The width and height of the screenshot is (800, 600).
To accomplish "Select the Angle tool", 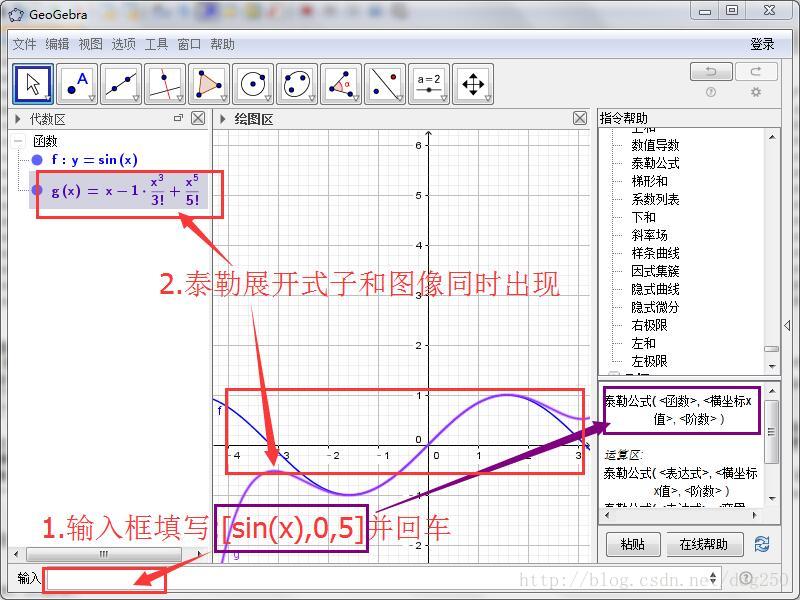I will (341, 84).
